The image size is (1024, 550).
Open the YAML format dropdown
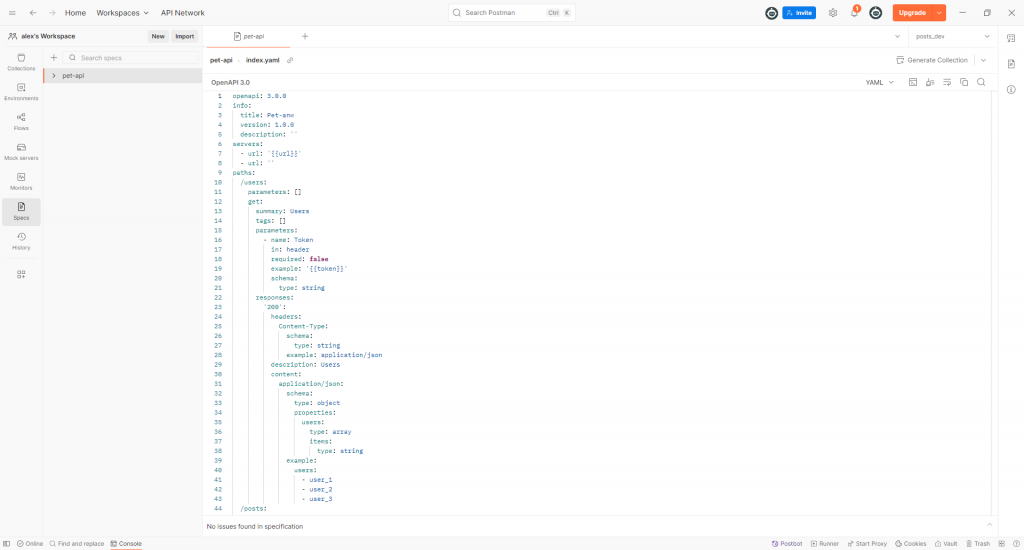click(x=879, y=82)
